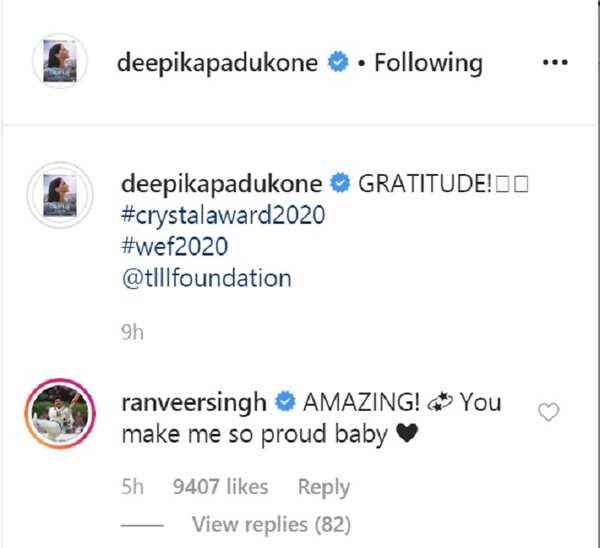Open ranveersingh username link

[194, 404]
